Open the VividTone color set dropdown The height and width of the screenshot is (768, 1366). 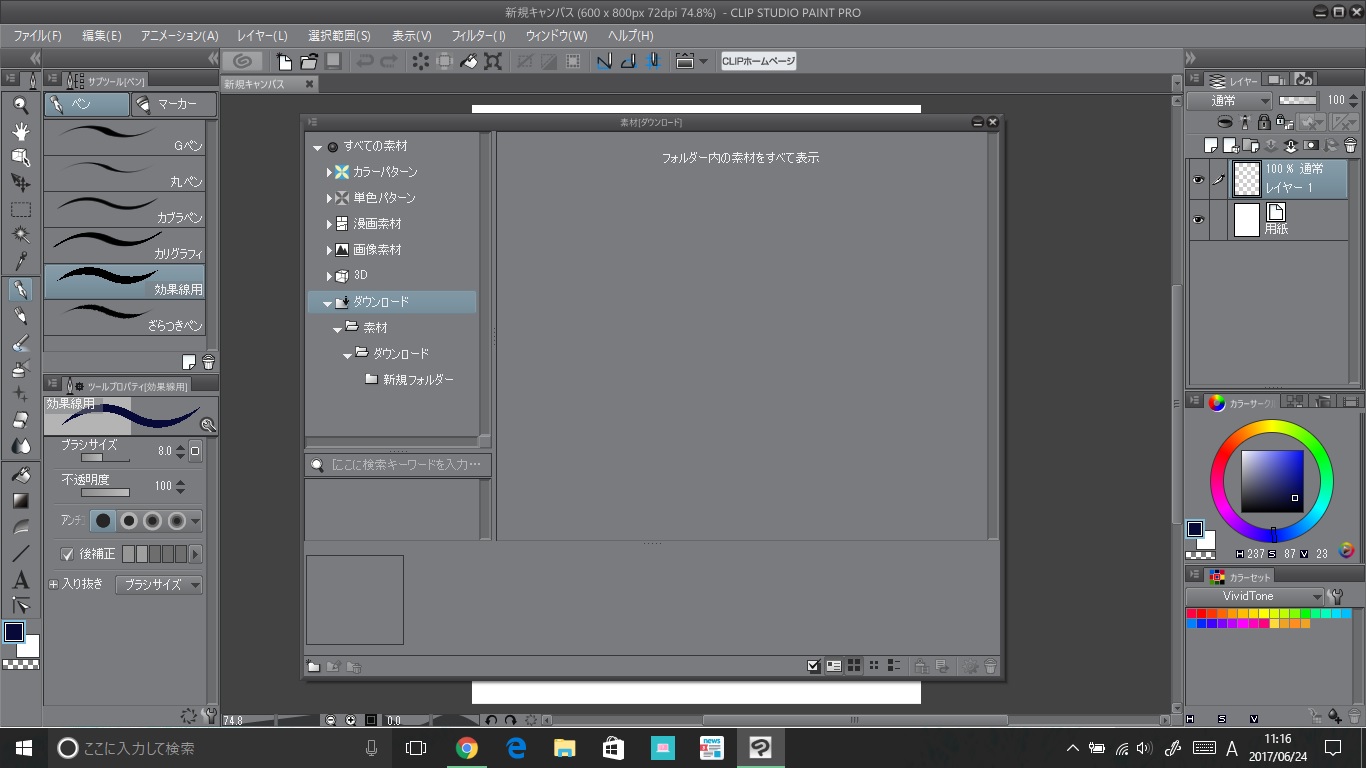point(1255,596)
